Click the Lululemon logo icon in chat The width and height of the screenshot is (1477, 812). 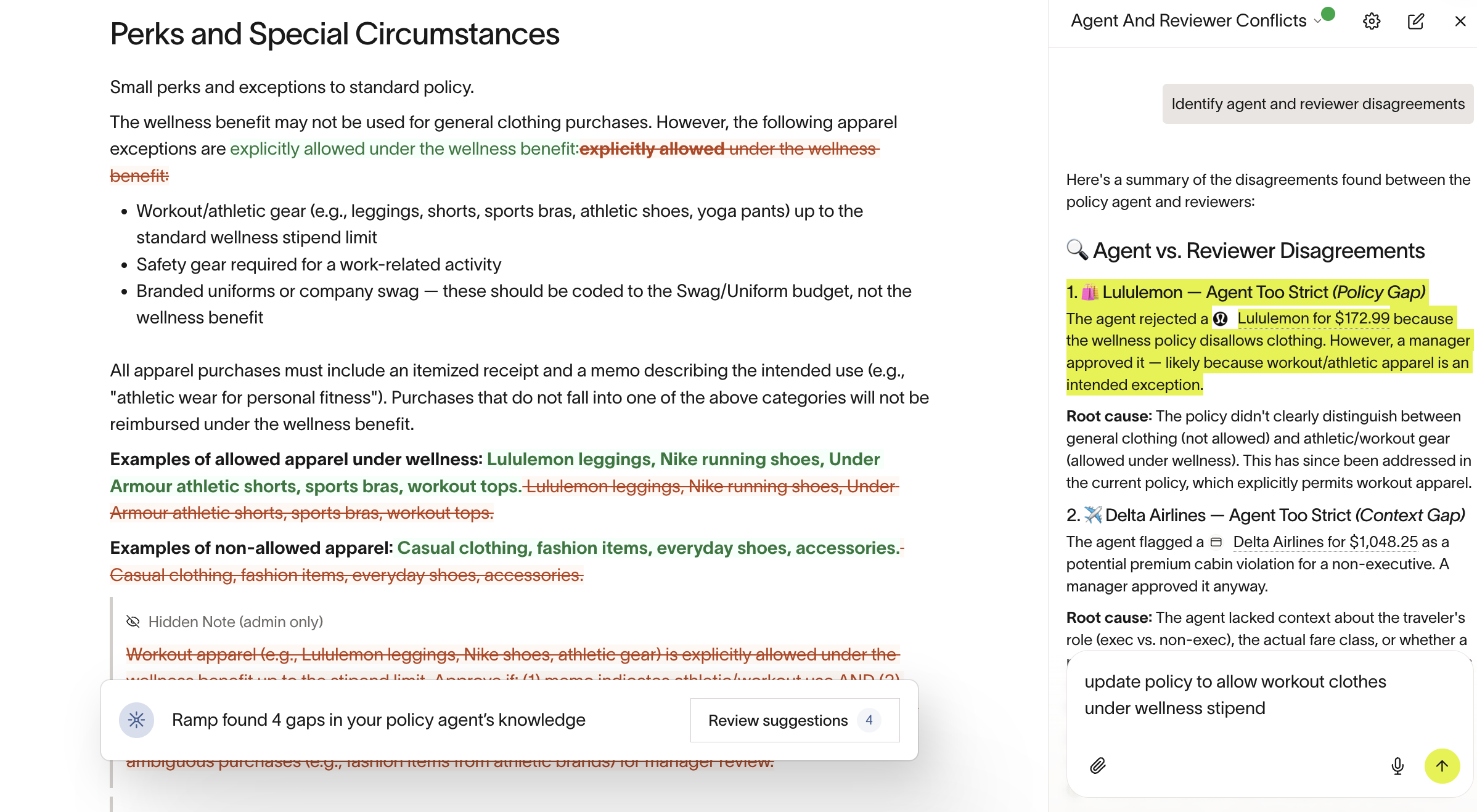pos(1221,319)
